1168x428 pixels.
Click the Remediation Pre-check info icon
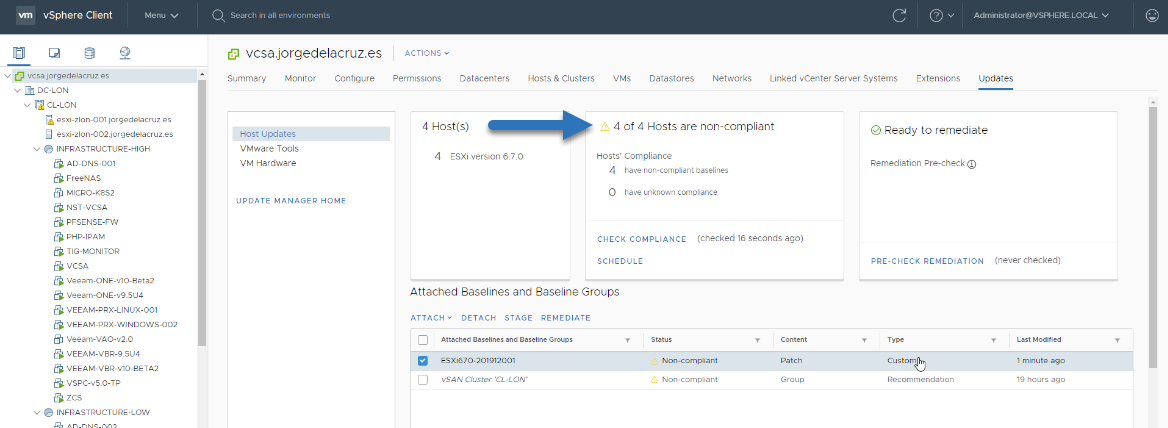click(972, 163)
